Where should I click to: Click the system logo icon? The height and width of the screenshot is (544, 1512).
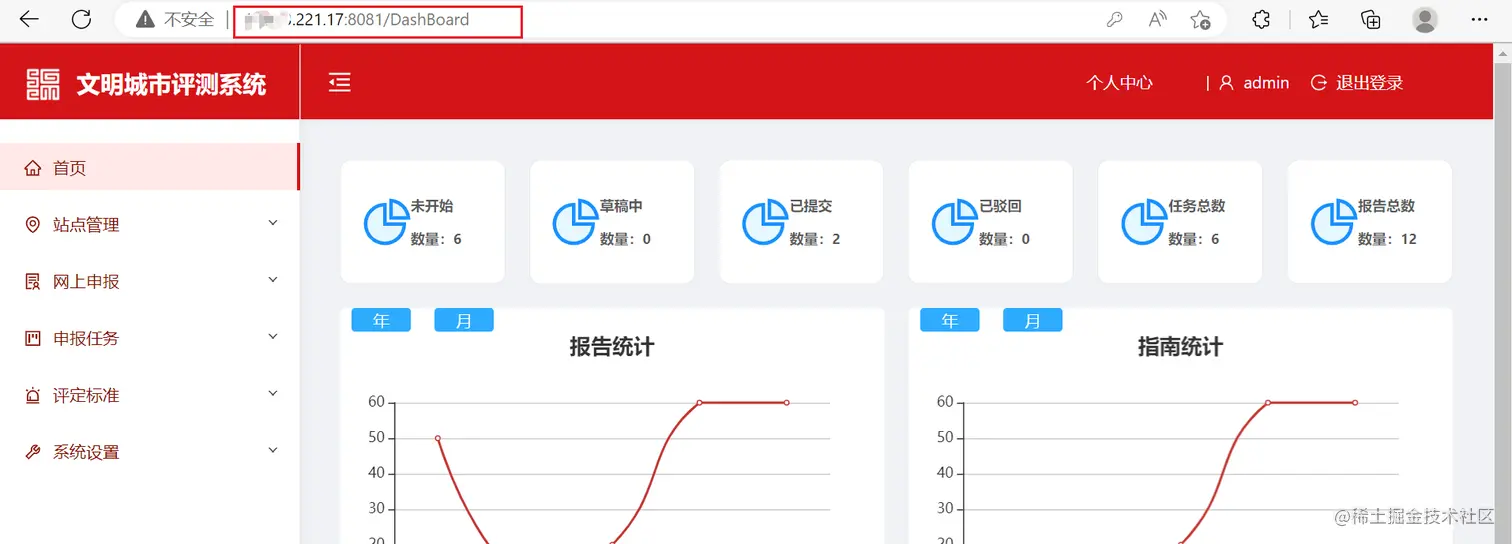(x=43, y=84)
